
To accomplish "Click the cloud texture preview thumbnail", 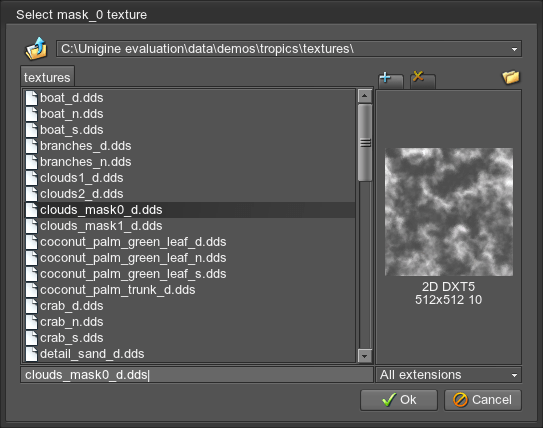I will click(449, 212).
